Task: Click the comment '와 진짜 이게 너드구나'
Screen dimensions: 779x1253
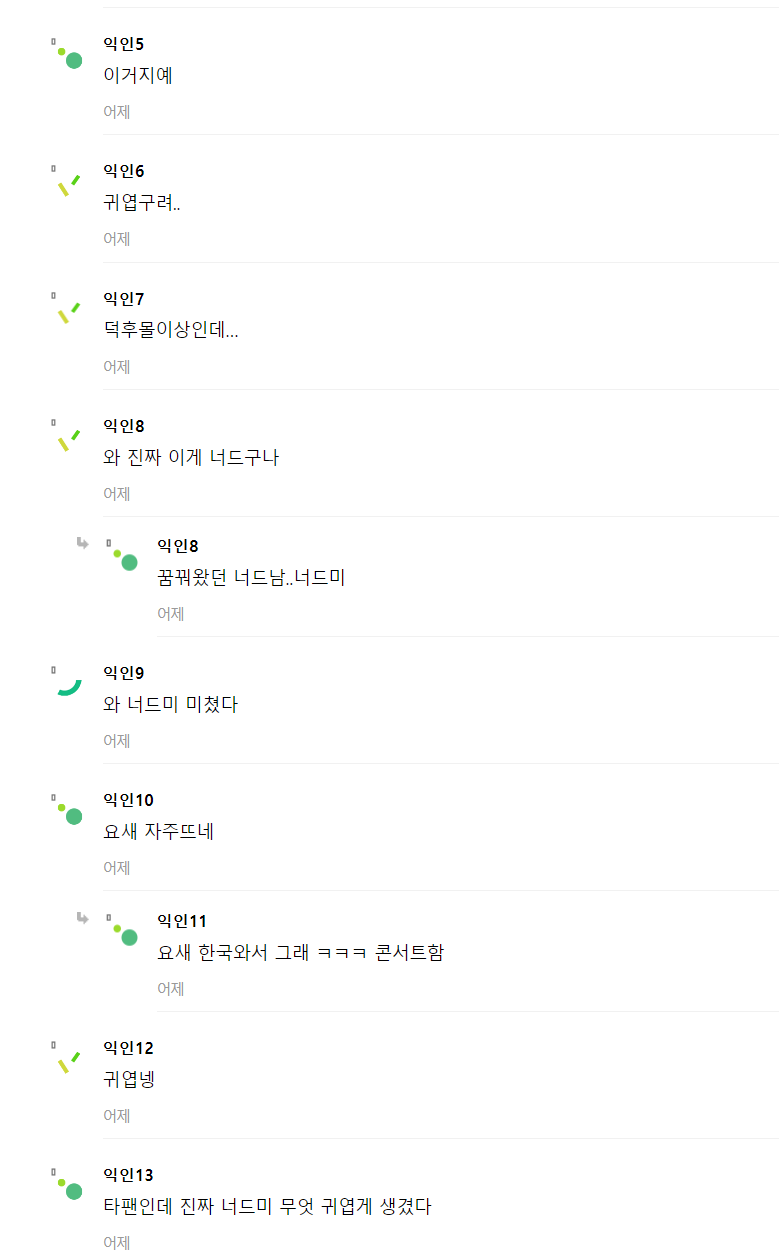Action: pos(191,458)
